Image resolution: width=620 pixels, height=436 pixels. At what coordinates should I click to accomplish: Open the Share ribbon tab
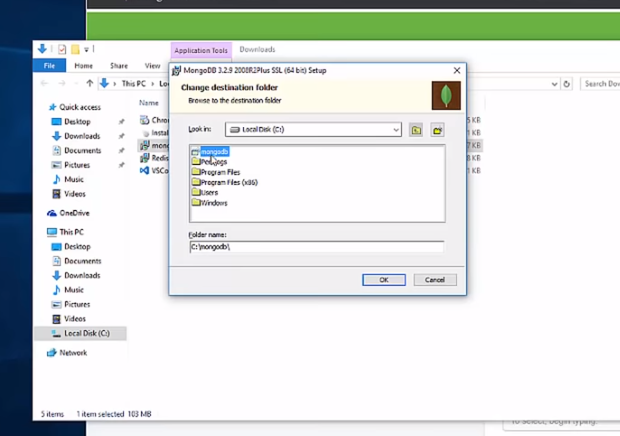point(119,66)
